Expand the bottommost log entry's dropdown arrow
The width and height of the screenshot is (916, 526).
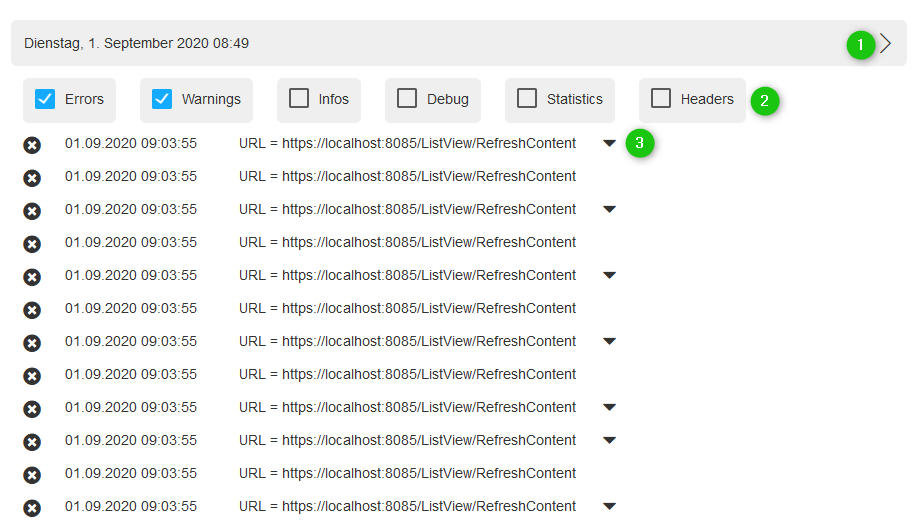[609, 506]
